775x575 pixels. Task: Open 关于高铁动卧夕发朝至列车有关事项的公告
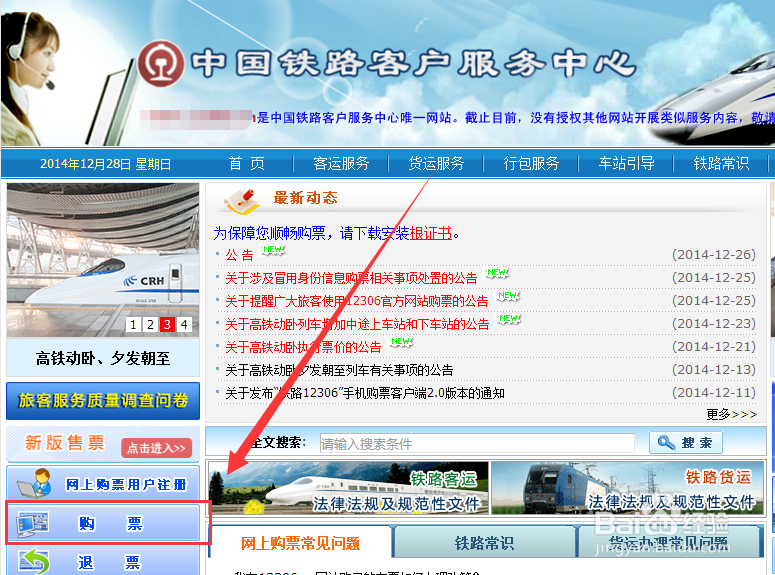tap(339, 370)
